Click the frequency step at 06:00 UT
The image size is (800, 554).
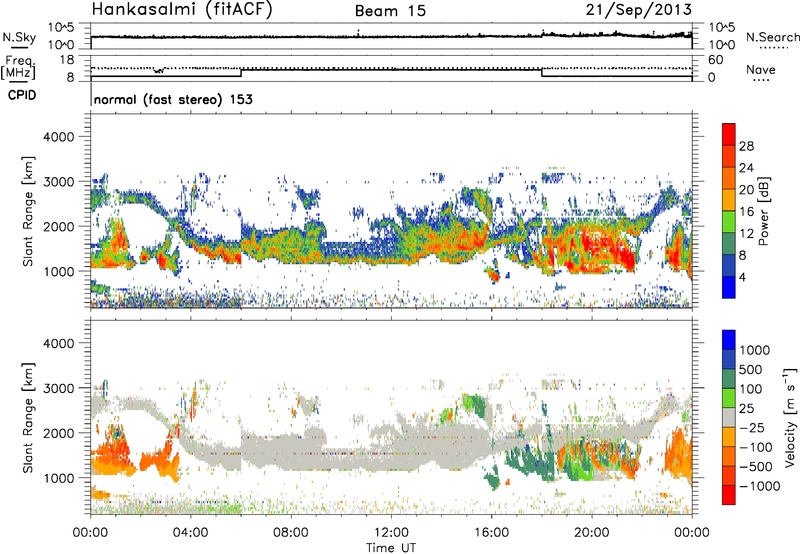pyautogui.click(x=241, y=73)
